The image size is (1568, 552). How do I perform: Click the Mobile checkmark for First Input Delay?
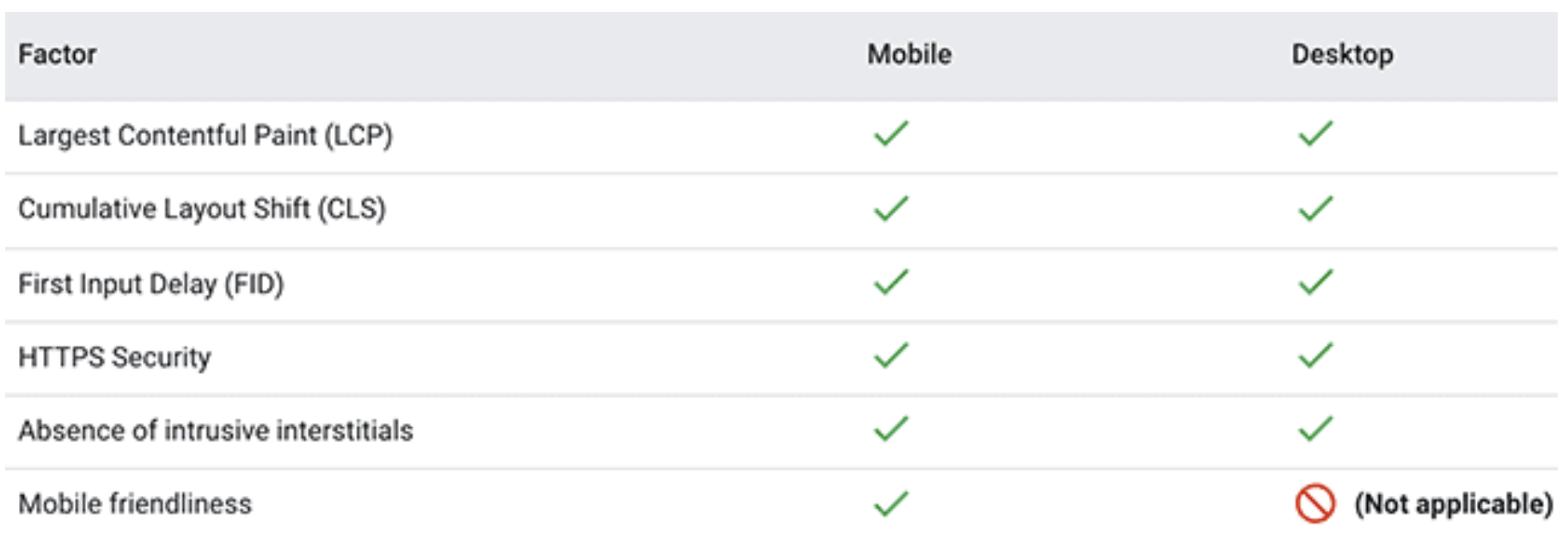pos(891,282)
